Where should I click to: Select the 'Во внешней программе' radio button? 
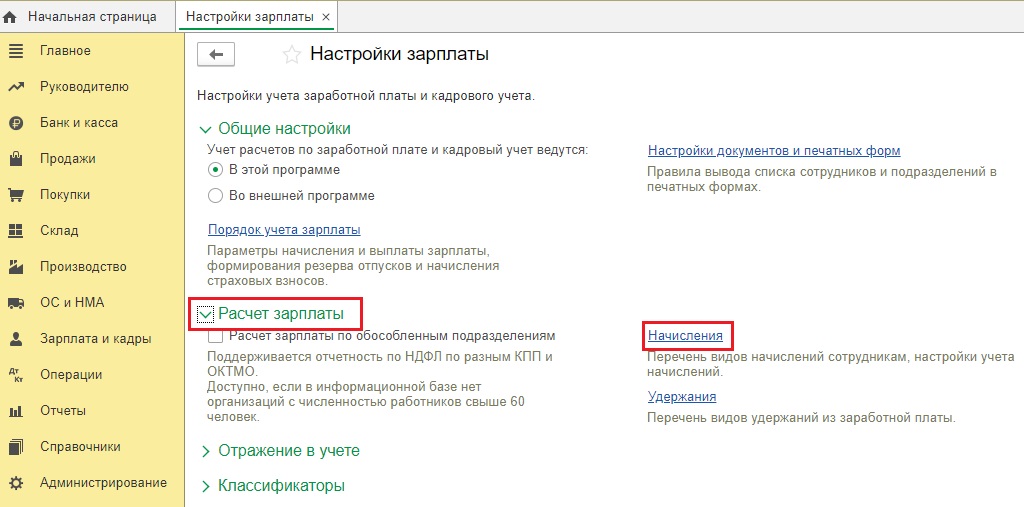tap(215, 195)
